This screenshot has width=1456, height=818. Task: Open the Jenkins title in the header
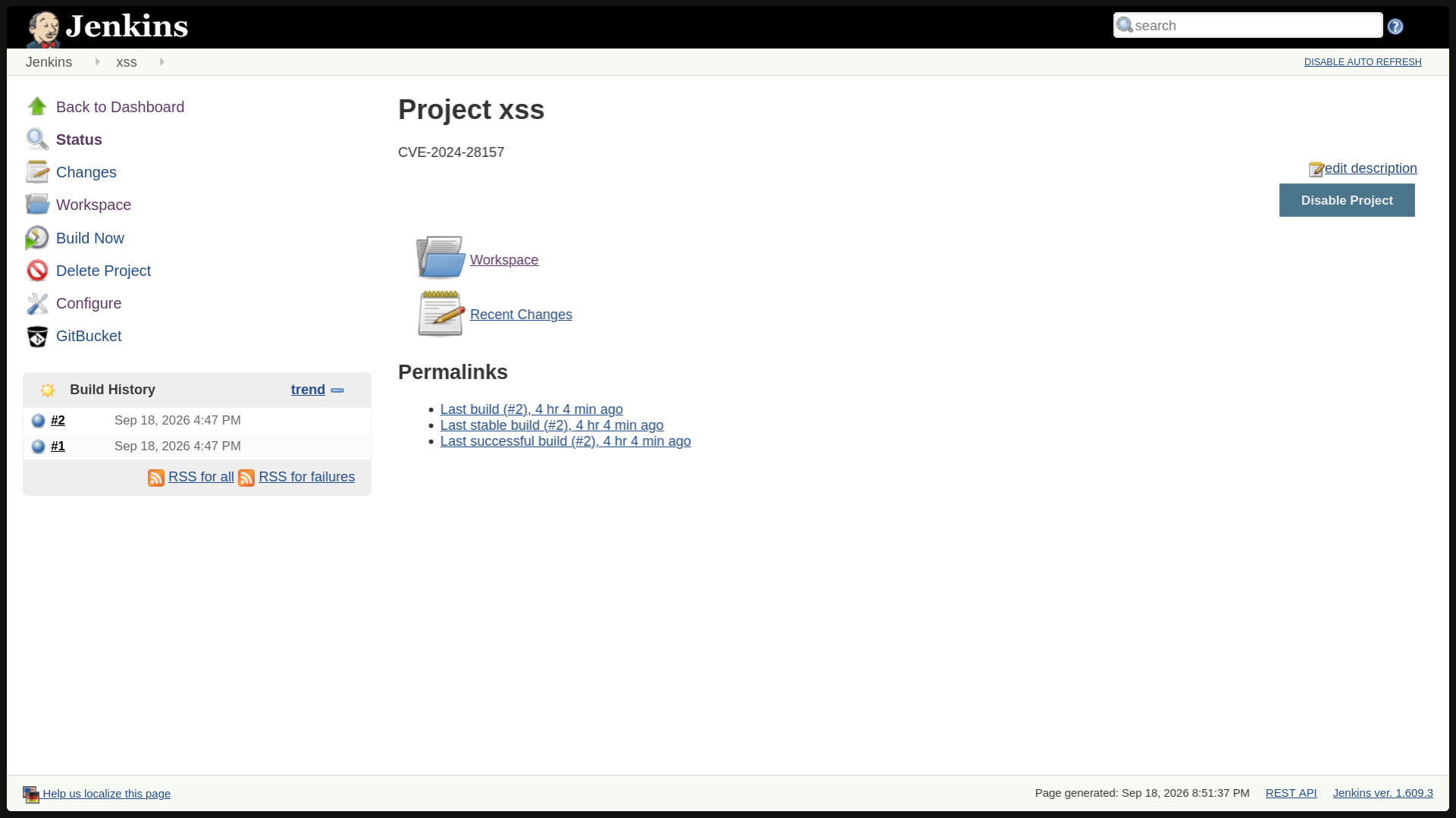[x=127, y=27]
